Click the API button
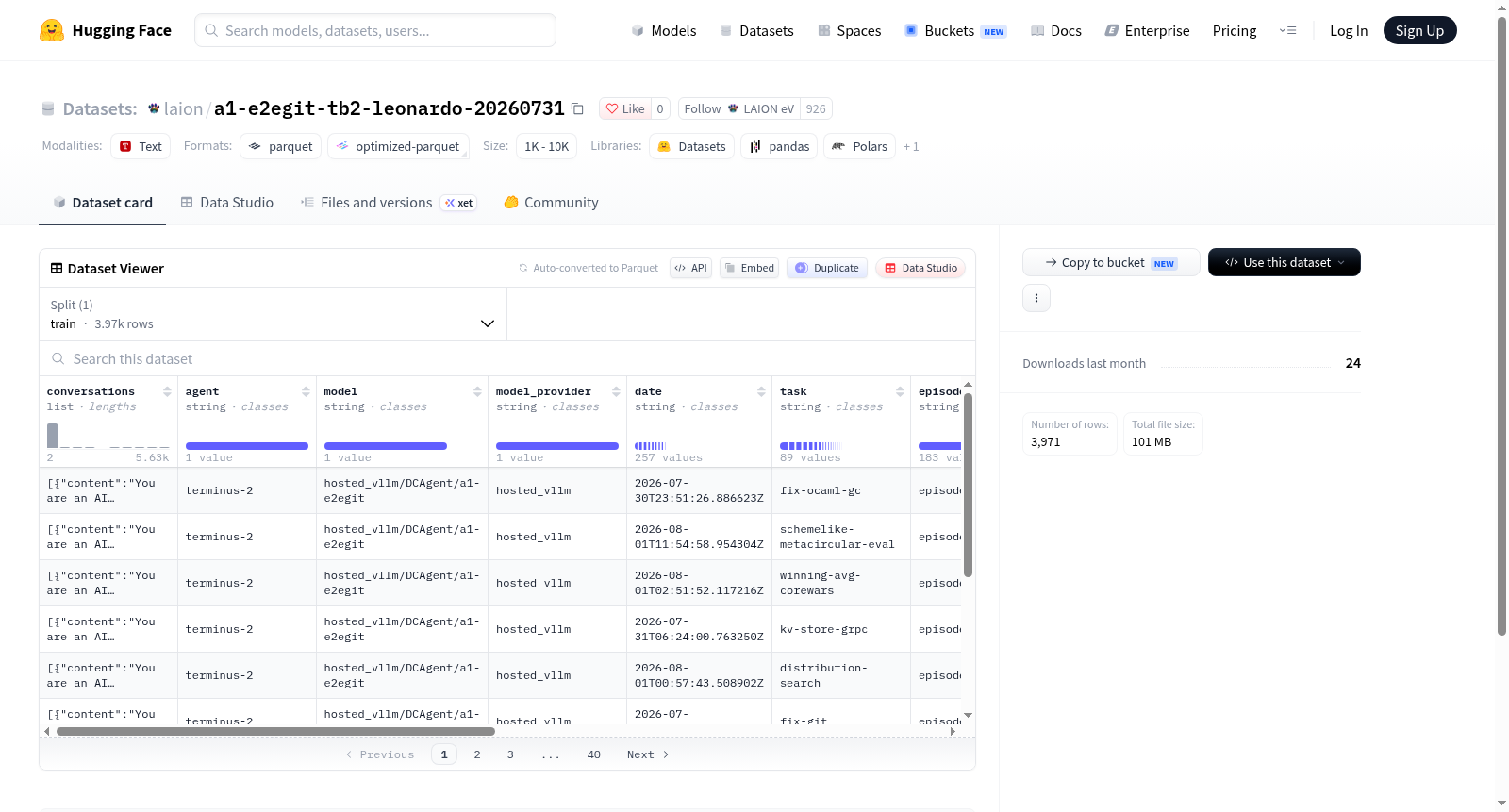 pyautogui.click(x=690, y=268)
